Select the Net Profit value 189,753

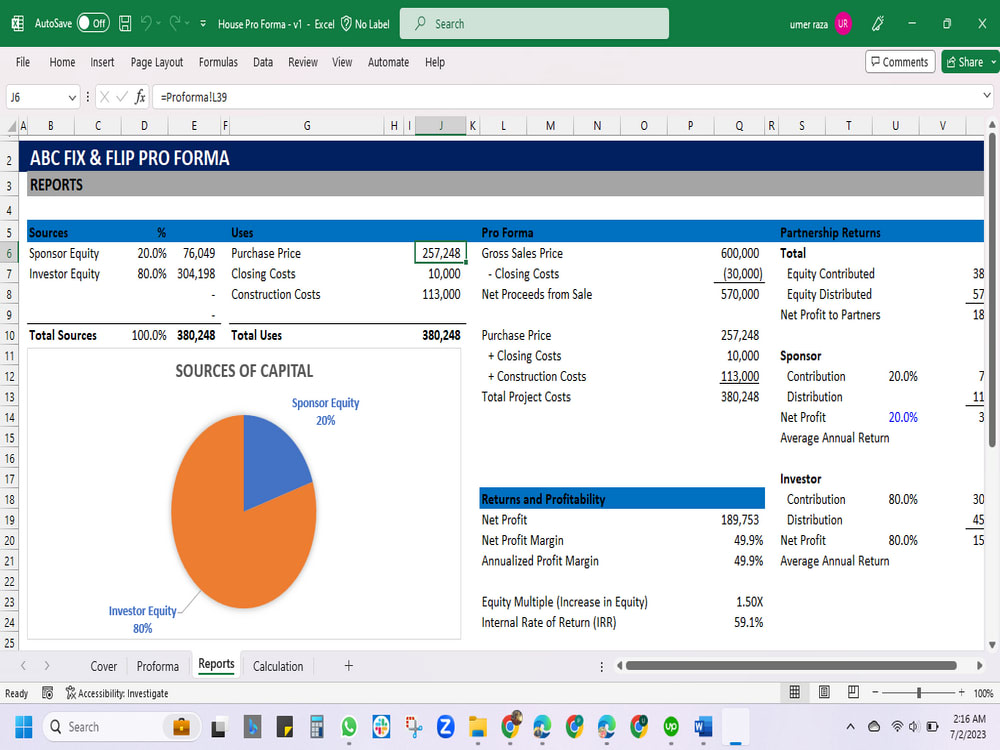pos(740,520)
